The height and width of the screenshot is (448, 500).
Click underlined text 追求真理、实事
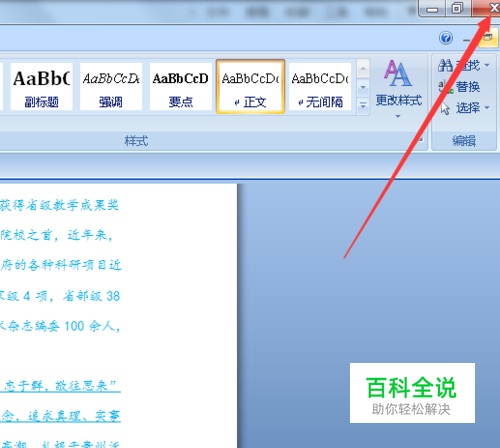pyautogui.click(x=74, y=416)
